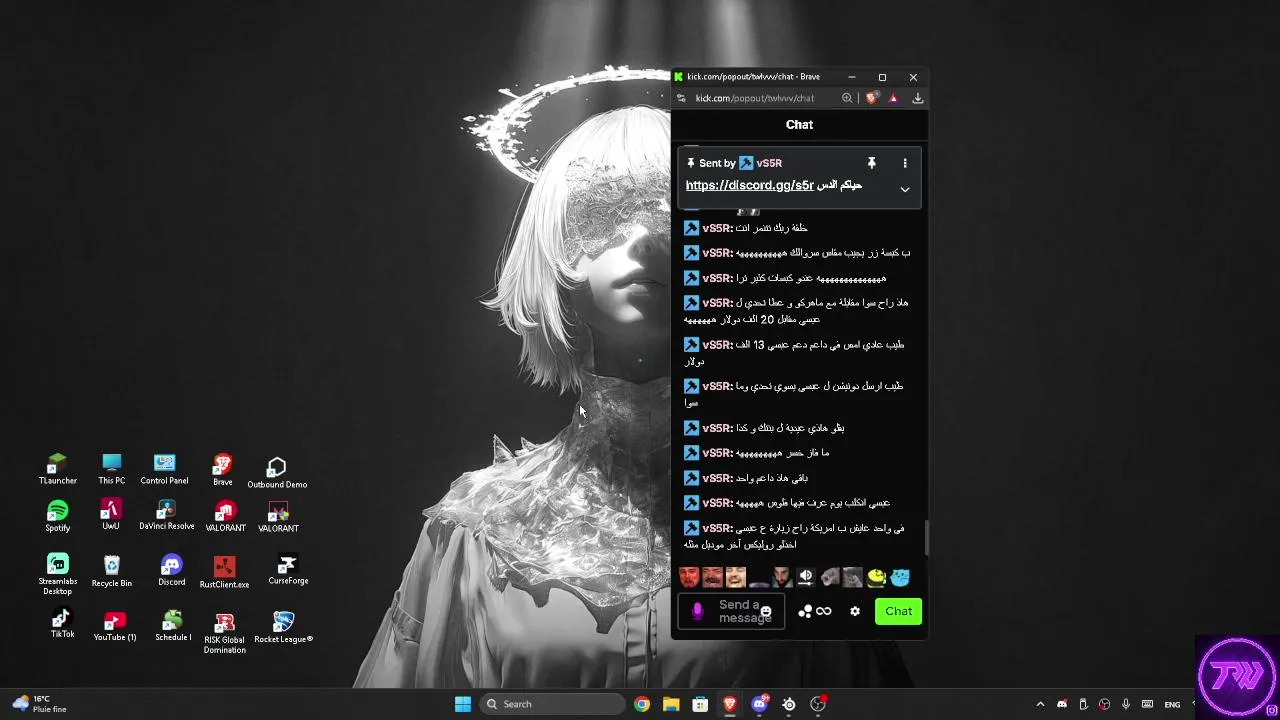Select Outbound Demo desktop shortcut
This screenshot has height=720, width=1280.
click(277, 473)
